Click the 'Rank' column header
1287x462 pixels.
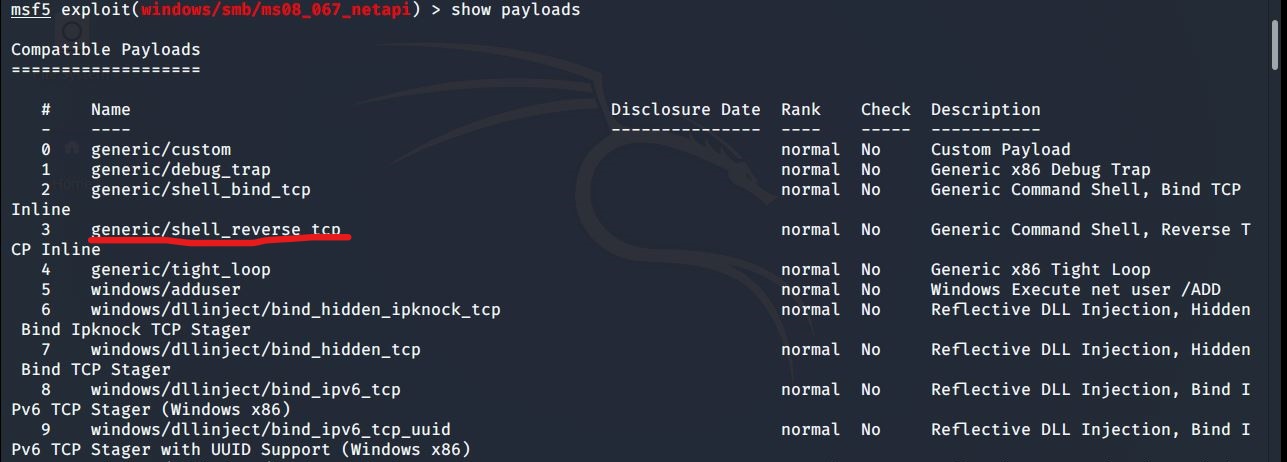(x=800, y=109)
